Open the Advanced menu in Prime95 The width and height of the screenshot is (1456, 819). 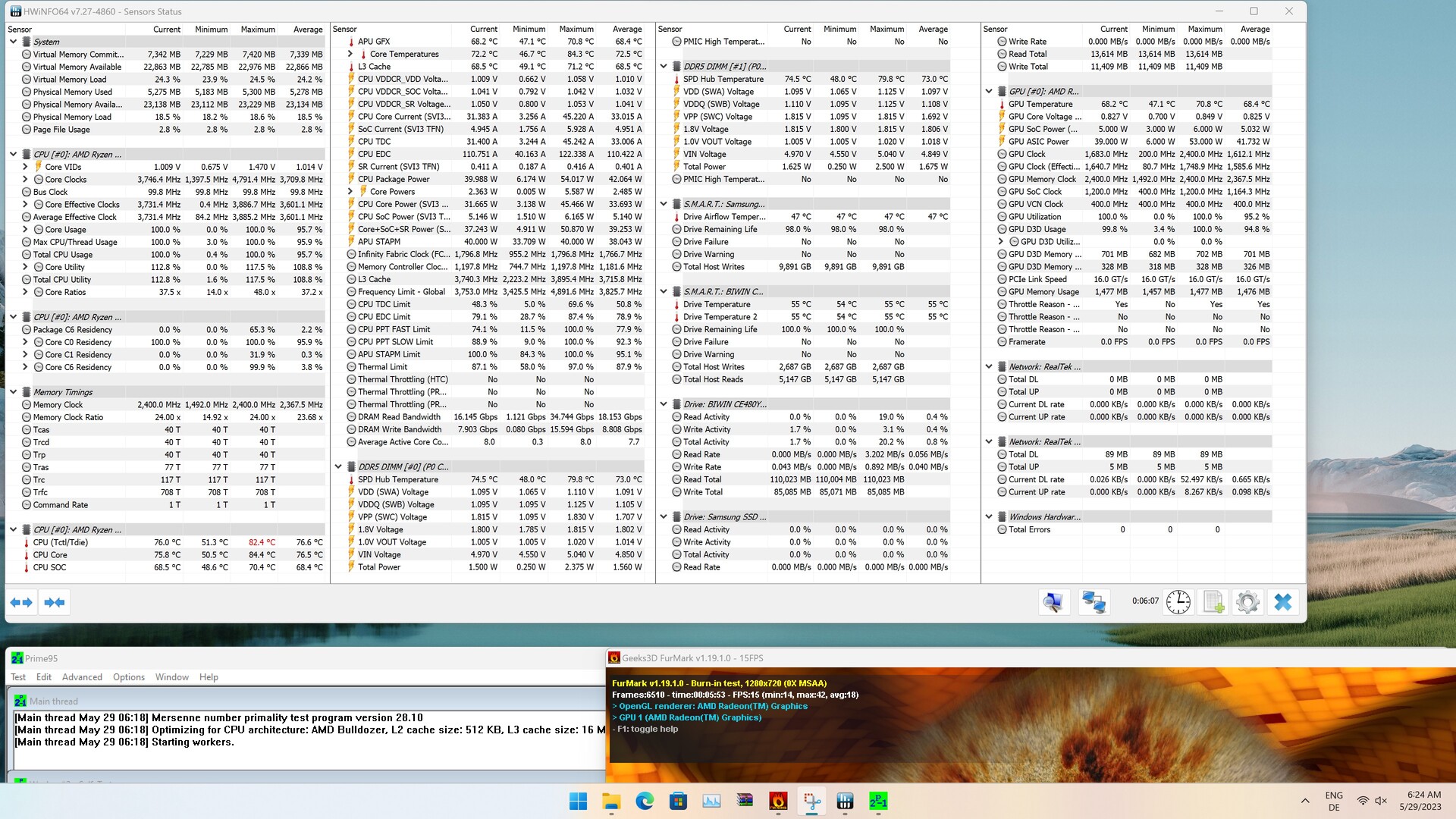tap(82, 677)
